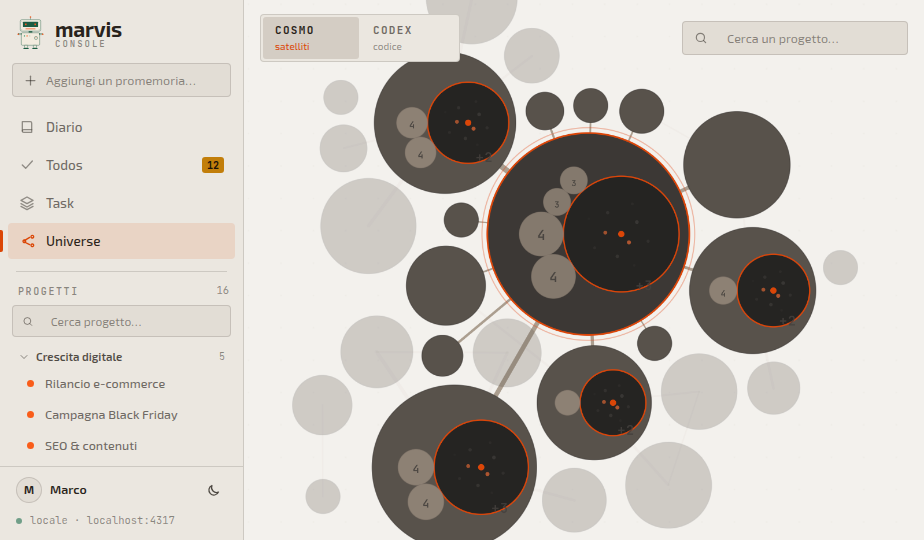Click the plus icon in the reminder field
Viewport: 924px width, 540px height.
[x=31, y=81]
